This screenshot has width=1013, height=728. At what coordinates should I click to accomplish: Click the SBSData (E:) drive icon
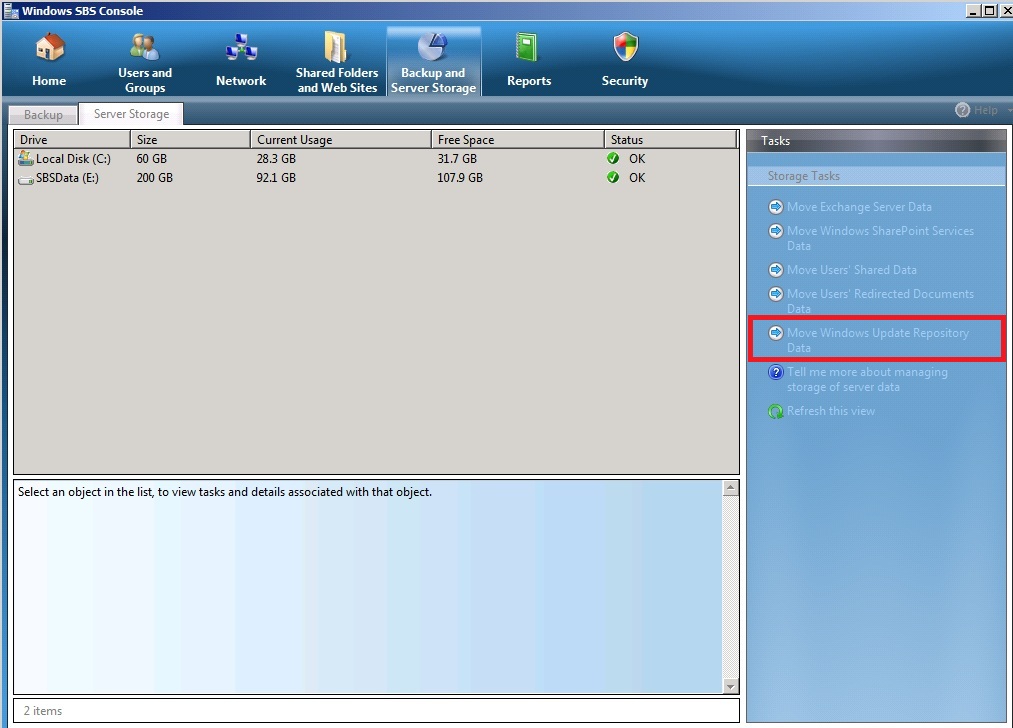point(26,179)
